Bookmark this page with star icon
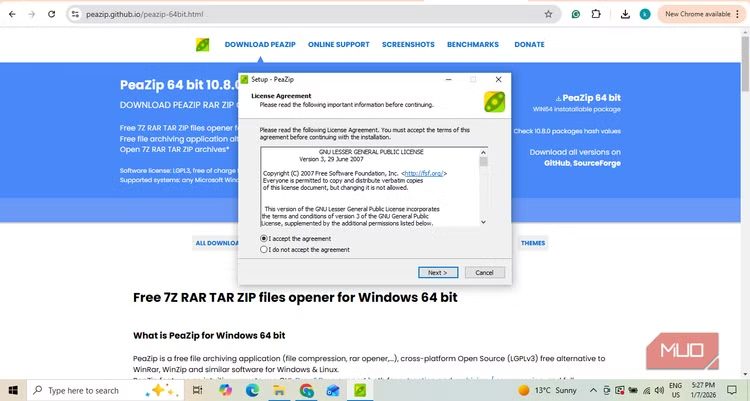This screenshot has width=750, height=401. [548, 14]
